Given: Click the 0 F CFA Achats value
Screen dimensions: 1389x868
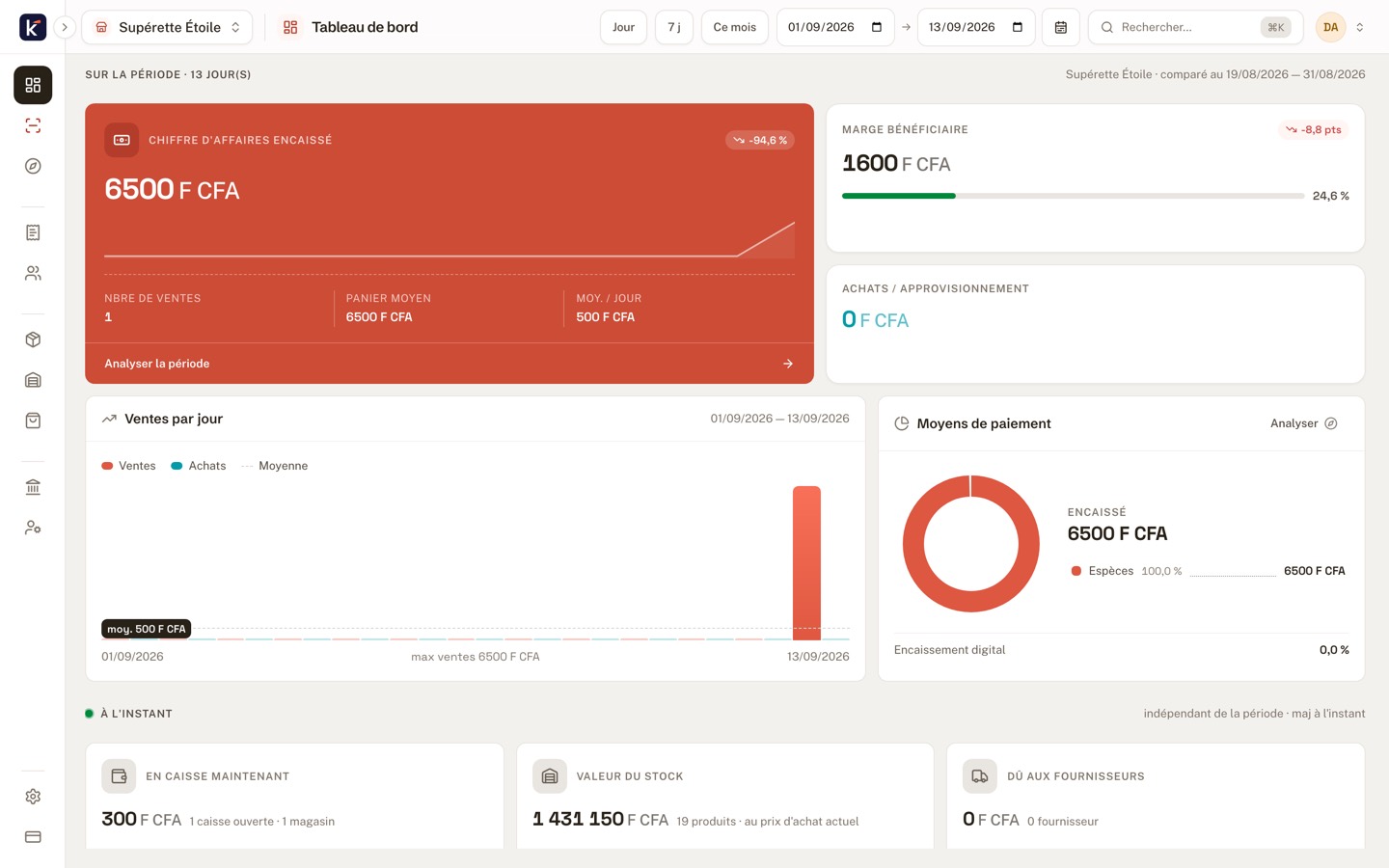Looking at the screenshot, I should [x=875, y=319].
